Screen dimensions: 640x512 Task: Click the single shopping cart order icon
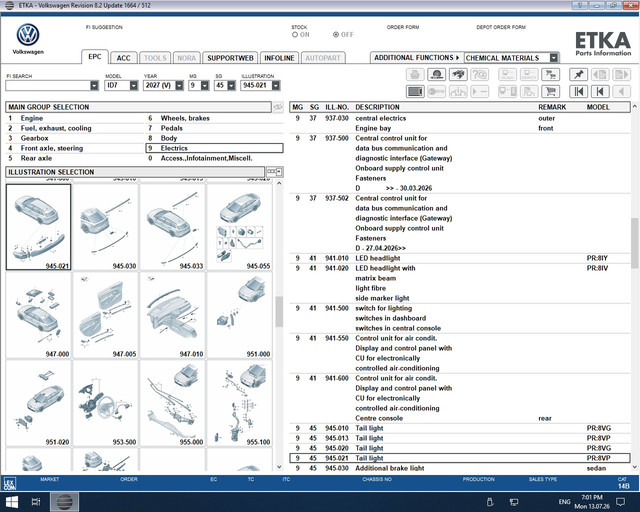551,91
